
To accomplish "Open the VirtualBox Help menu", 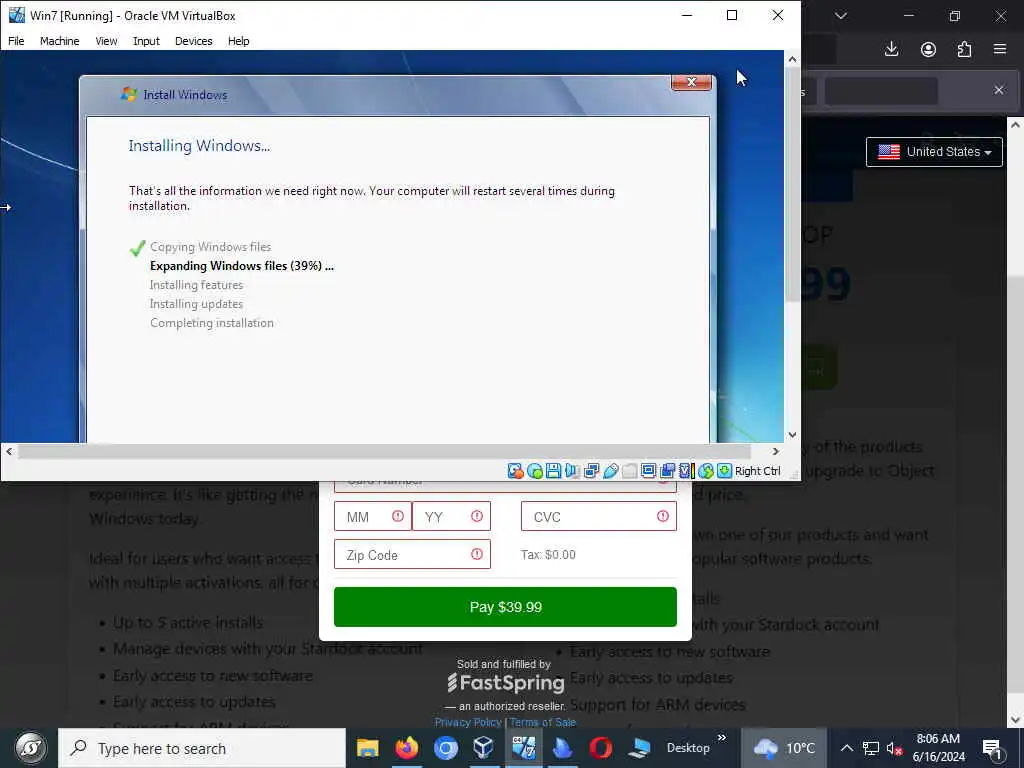I will [x=238, y=40].
